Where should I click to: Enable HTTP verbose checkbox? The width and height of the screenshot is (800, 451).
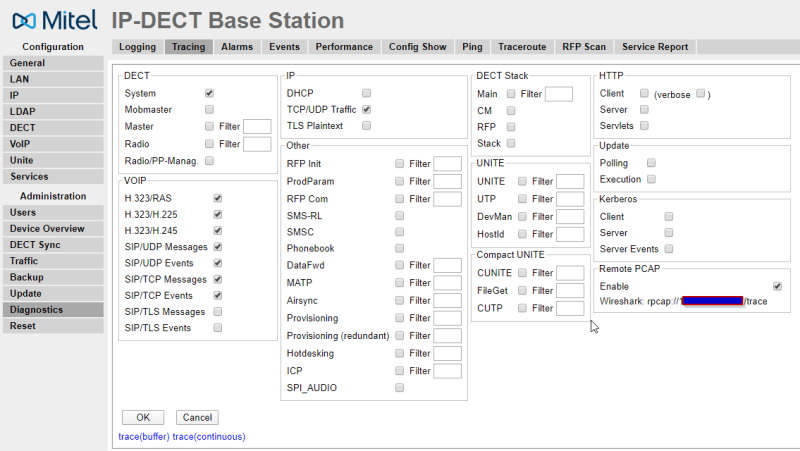[x=701, y=93]
